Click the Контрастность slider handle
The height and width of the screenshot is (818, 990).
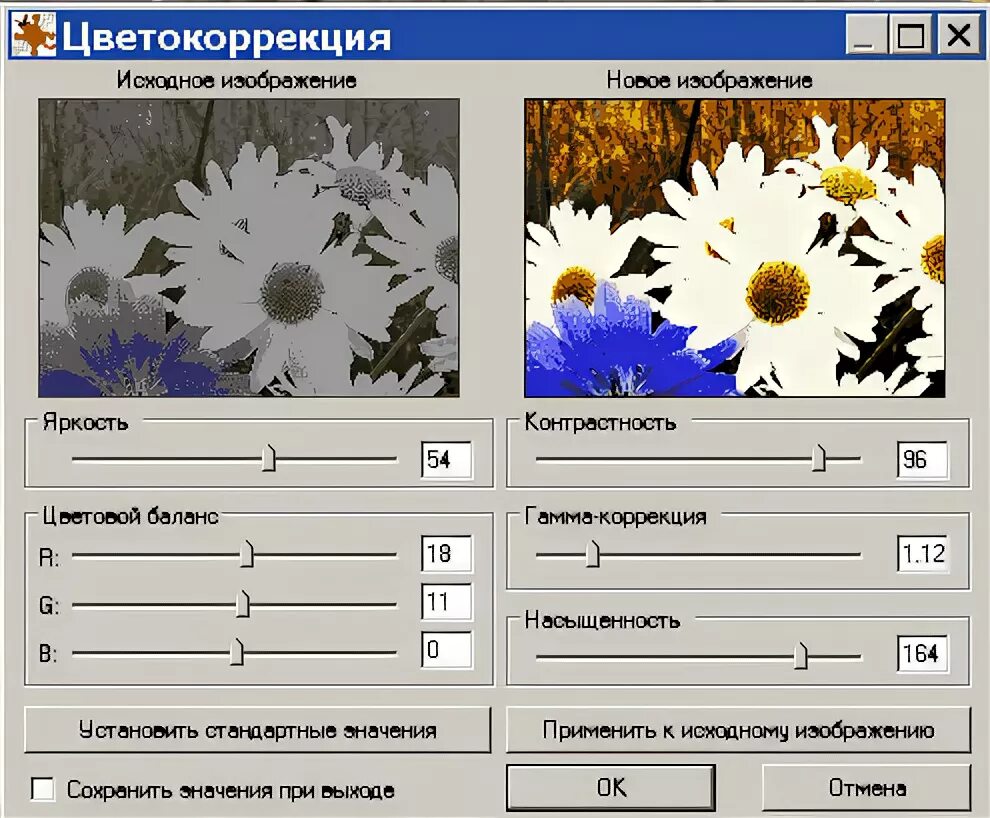(818, 458)
